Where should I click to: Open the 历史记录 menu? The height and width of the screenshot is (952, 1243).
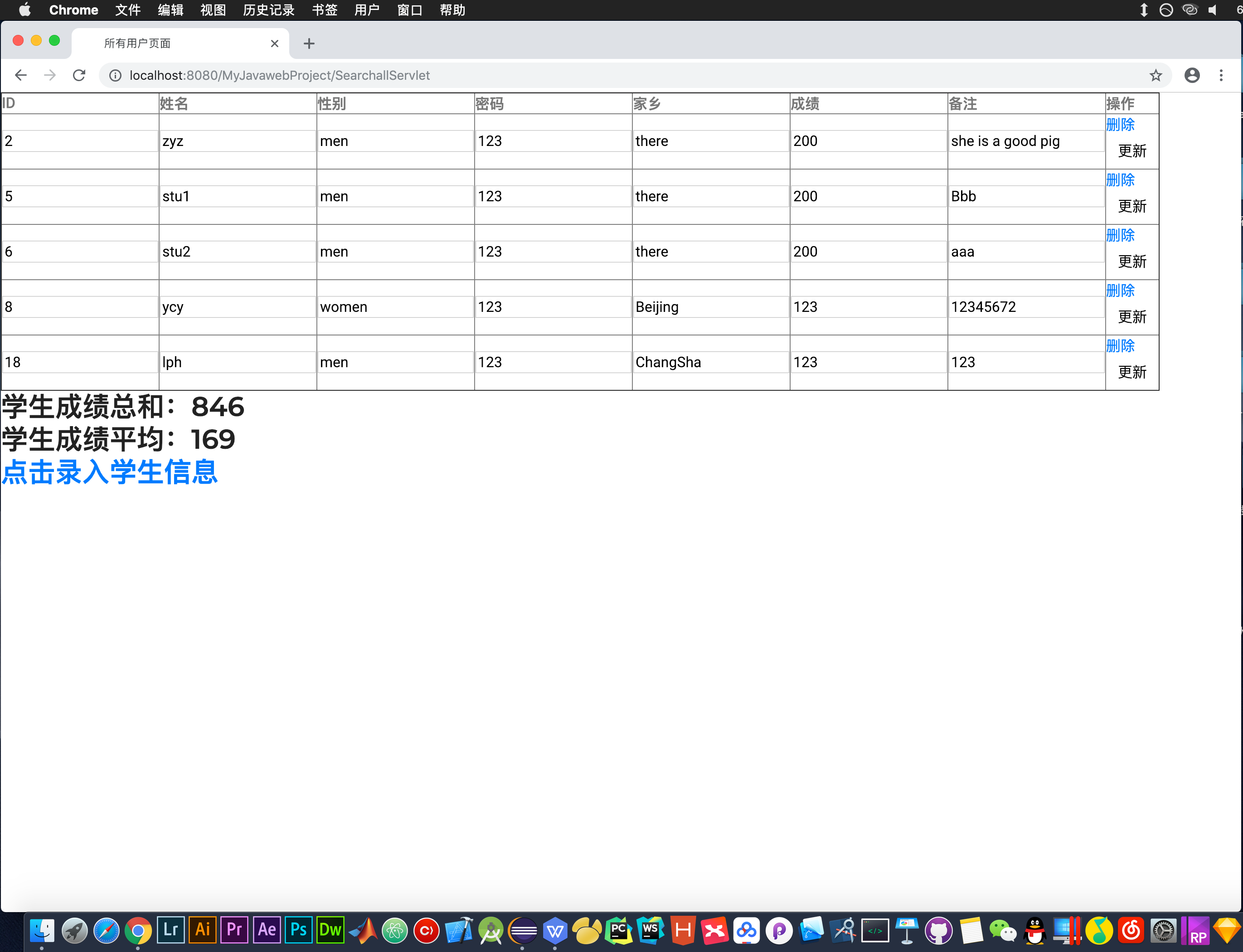268,10
